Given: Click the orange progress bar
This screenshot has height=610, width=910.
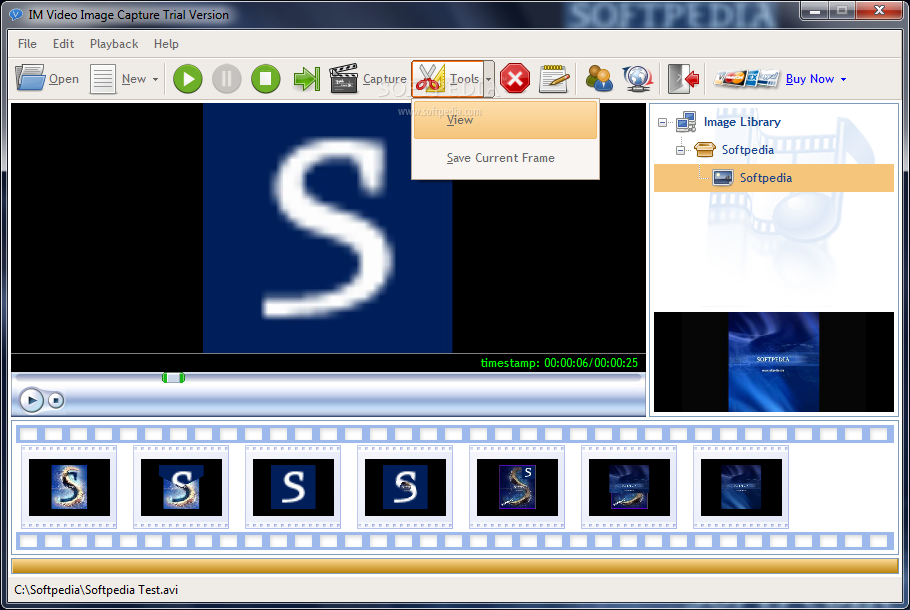Looking at the screenshot, I should point(455,566).
